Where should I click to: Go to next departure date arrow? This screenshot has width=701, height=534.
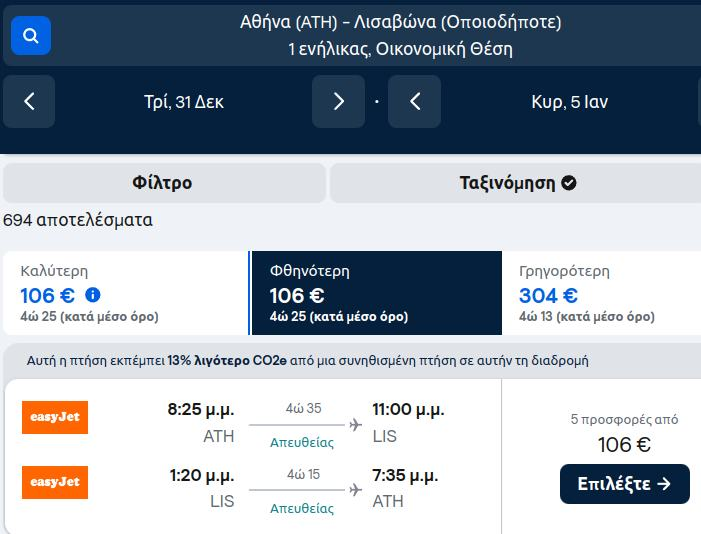(338, 101)
